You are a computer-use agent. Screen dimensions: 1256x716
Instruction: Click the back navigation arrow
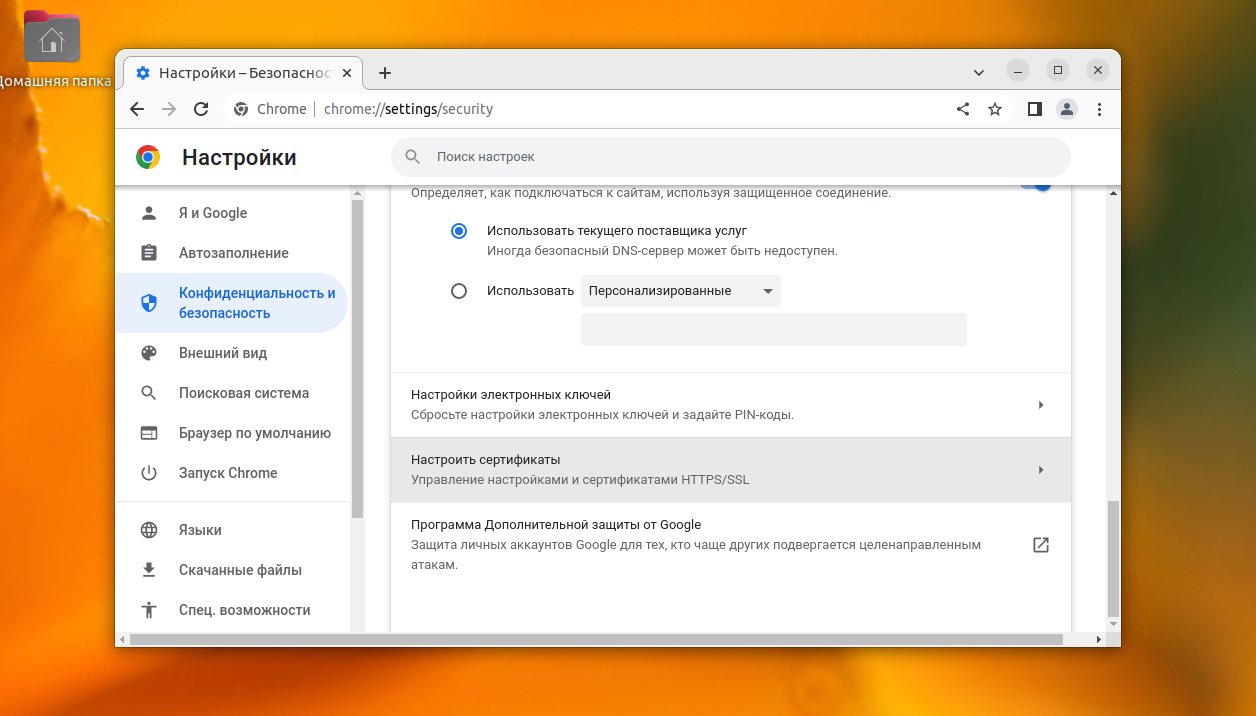[137, 109]
